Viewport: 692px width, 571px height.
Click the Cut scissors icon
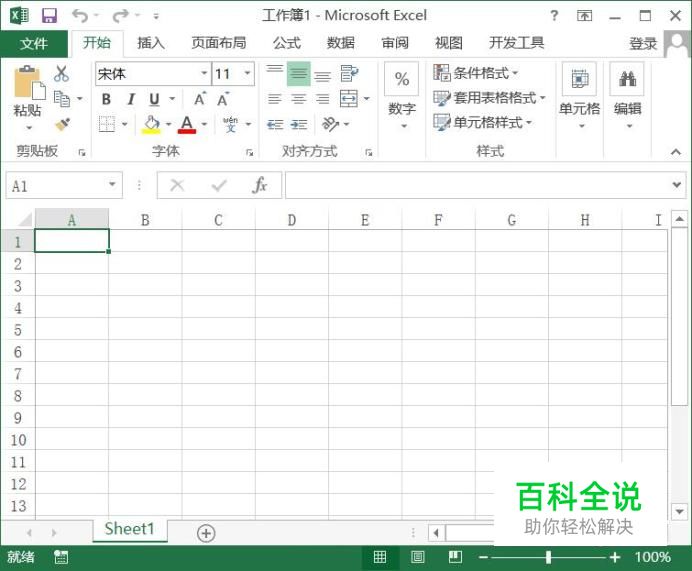pos(61,74)
